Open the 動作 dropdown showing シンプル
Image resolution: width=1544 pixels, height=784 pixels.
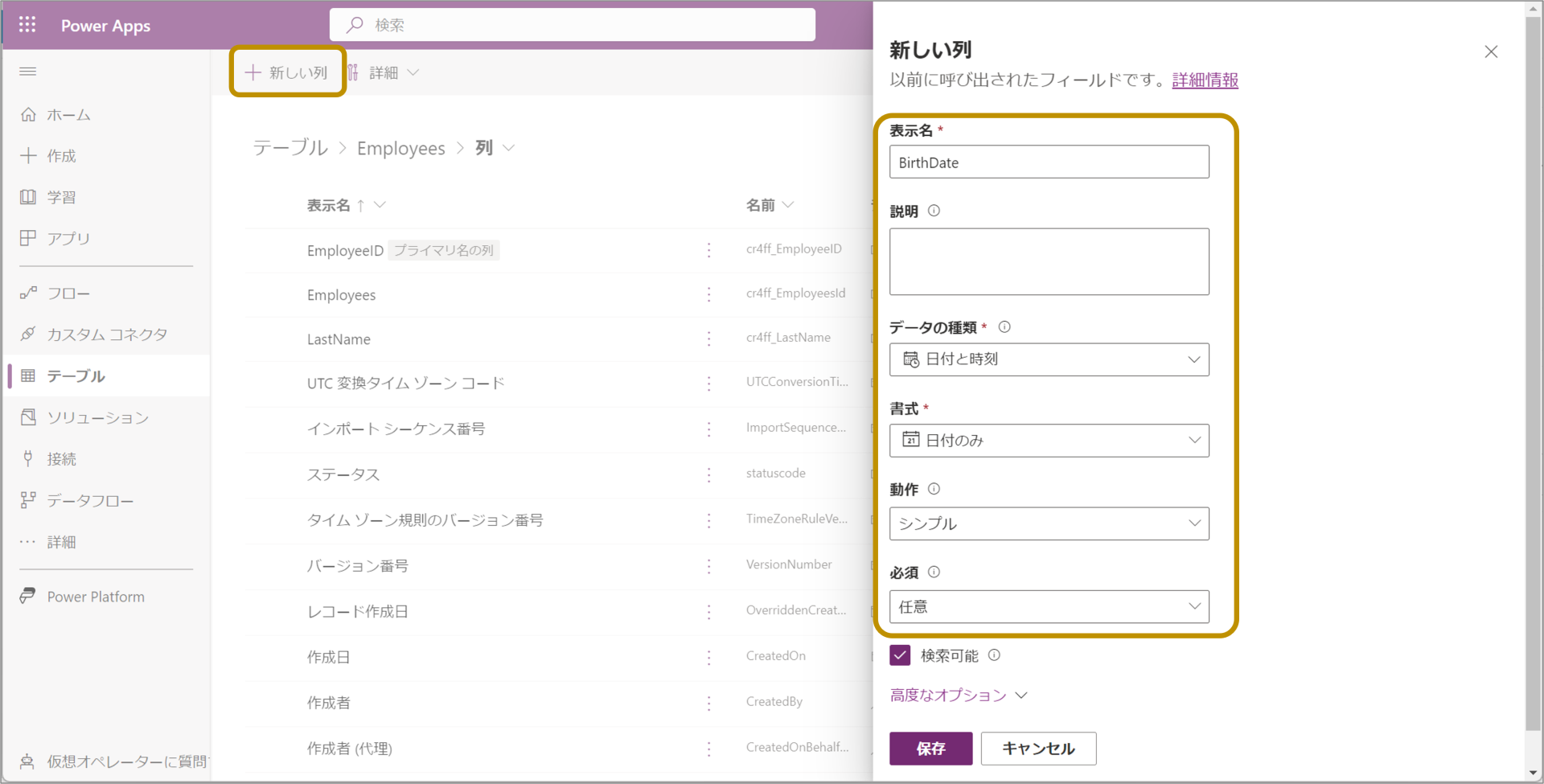(x=1049, y=523)
